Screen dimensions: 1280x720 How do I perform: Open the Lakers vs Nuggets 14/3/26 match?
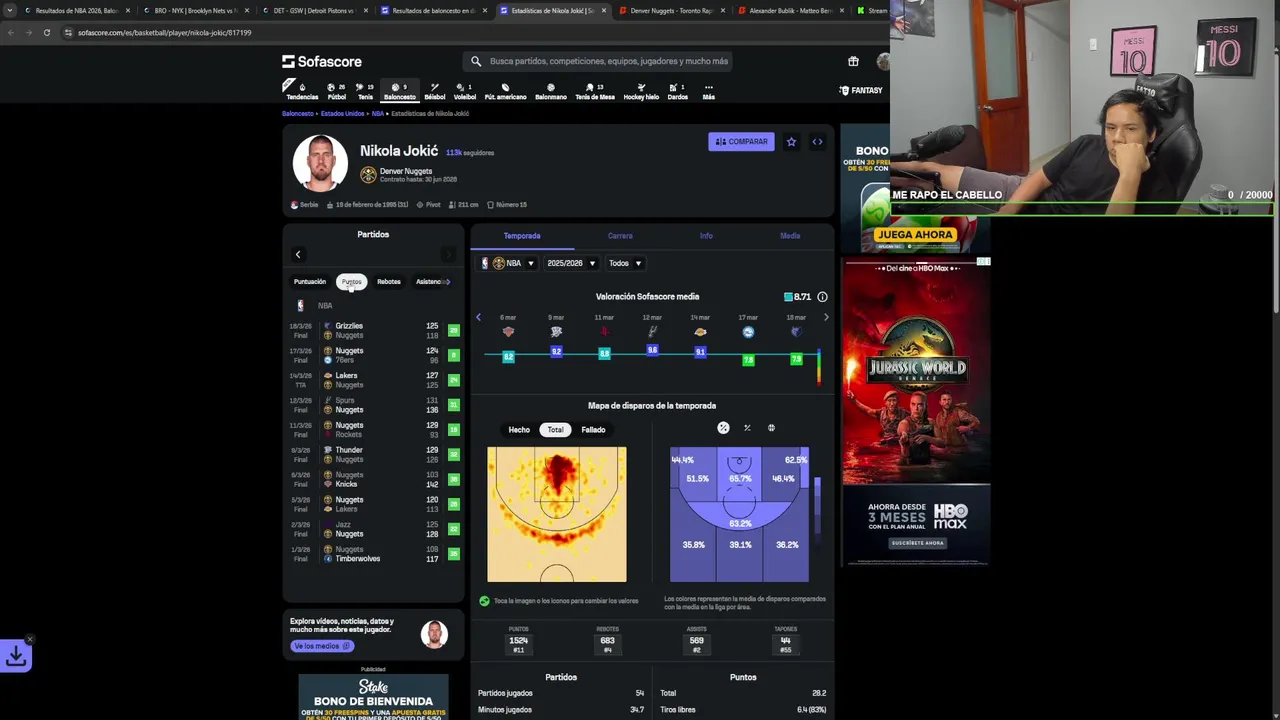(373, 380)
